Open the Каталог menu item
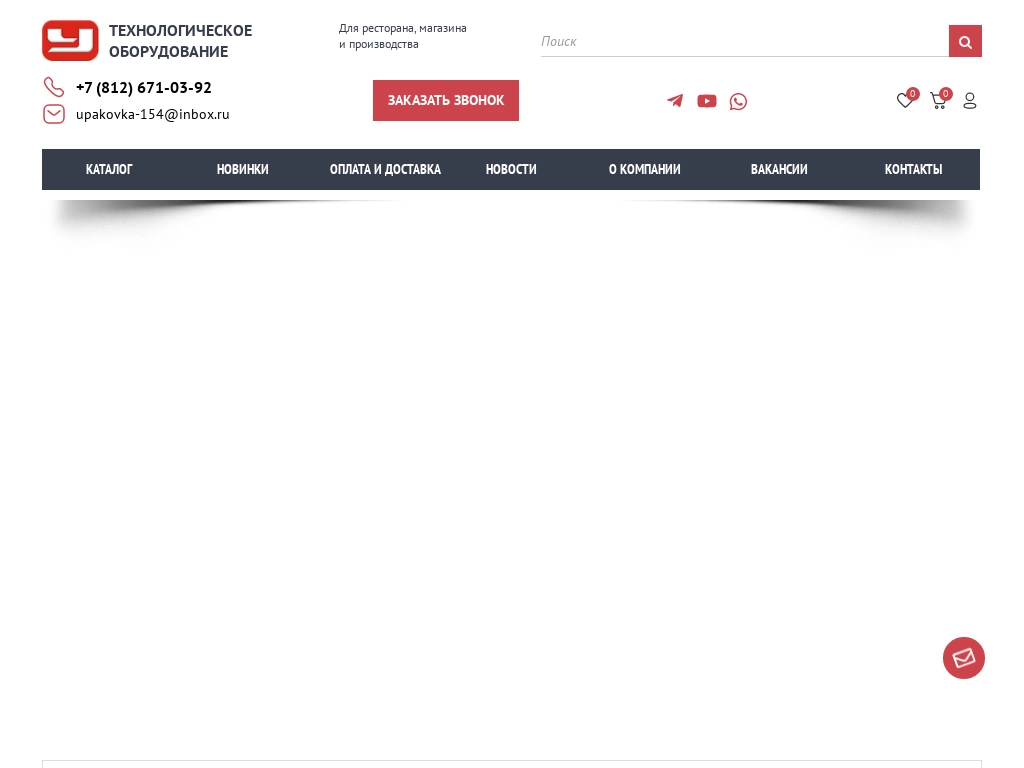The width and height of the screenshot is (1024, 768). [109, 170]
